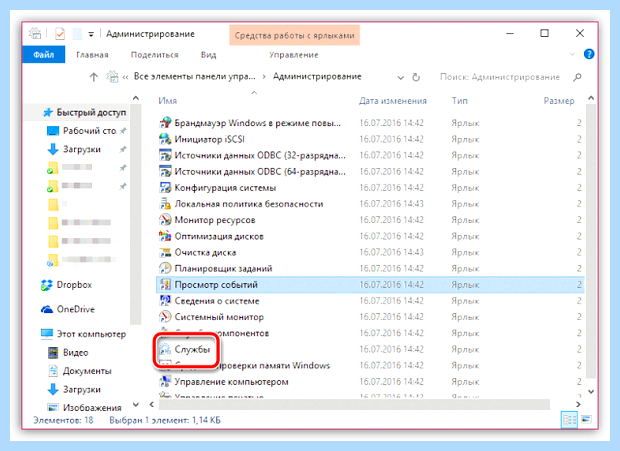Click the search magnifier icon
Viewport: 620px width, 451px height.
pos(577,77)
